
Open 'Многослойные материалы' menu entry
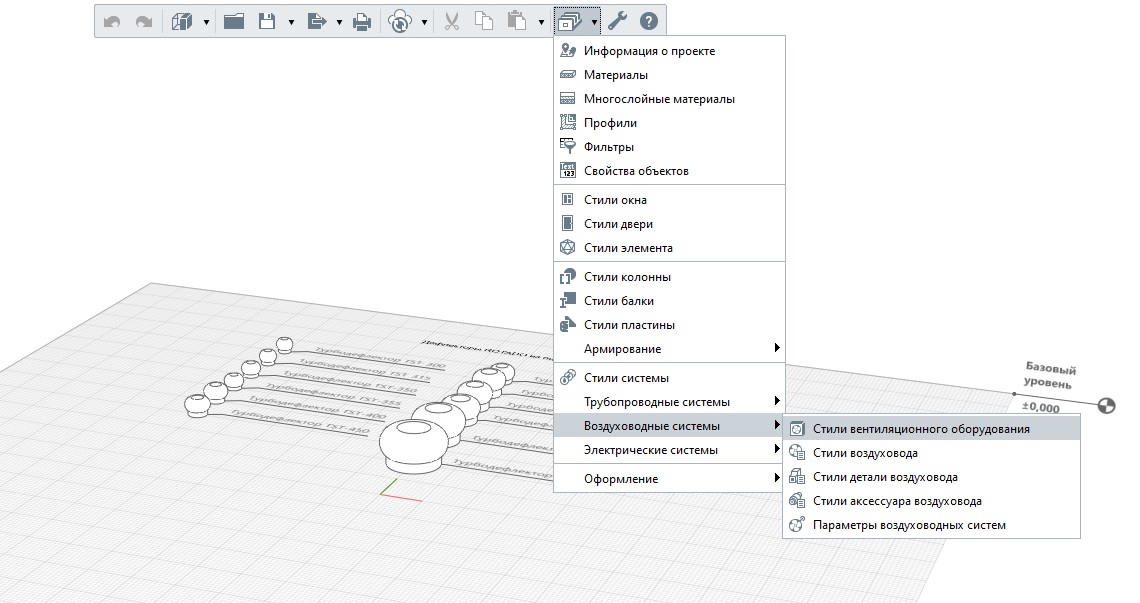coord(670,99)
